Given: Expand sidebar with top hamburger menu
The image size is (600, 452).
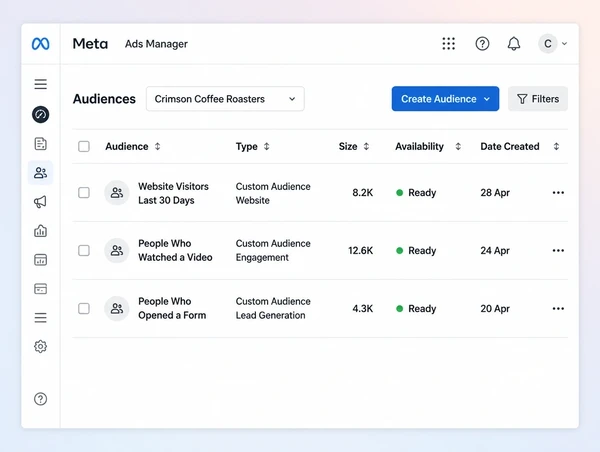Looking at the screenshot, I should coord(41,84).
